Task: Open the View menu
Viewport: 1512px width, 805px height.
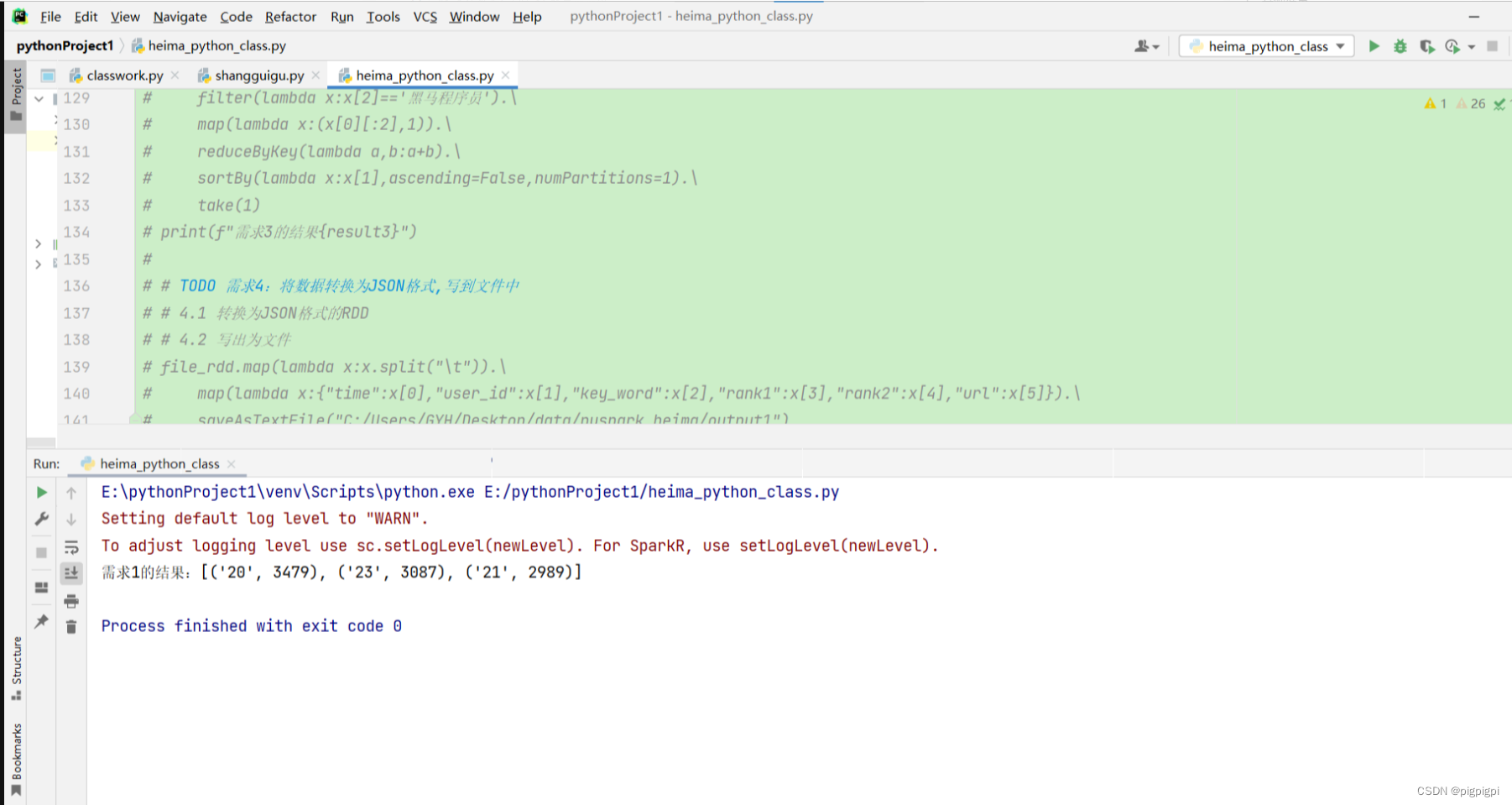Action: coord(125,16)
